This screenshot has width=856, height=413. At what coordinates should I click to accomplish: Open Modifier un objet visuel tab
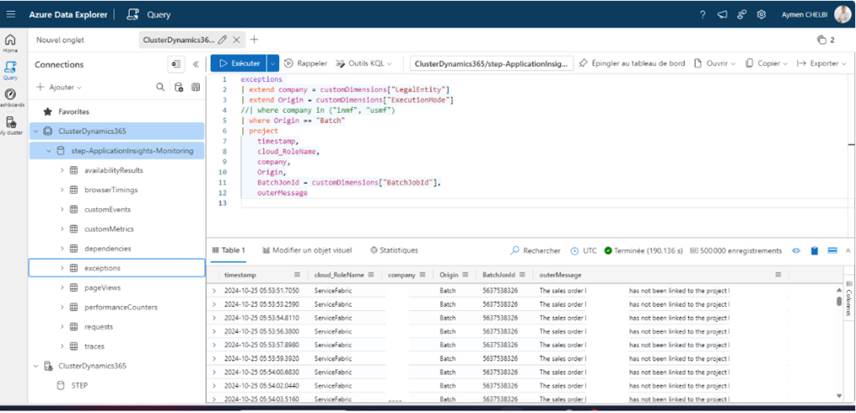pos(307,250)
